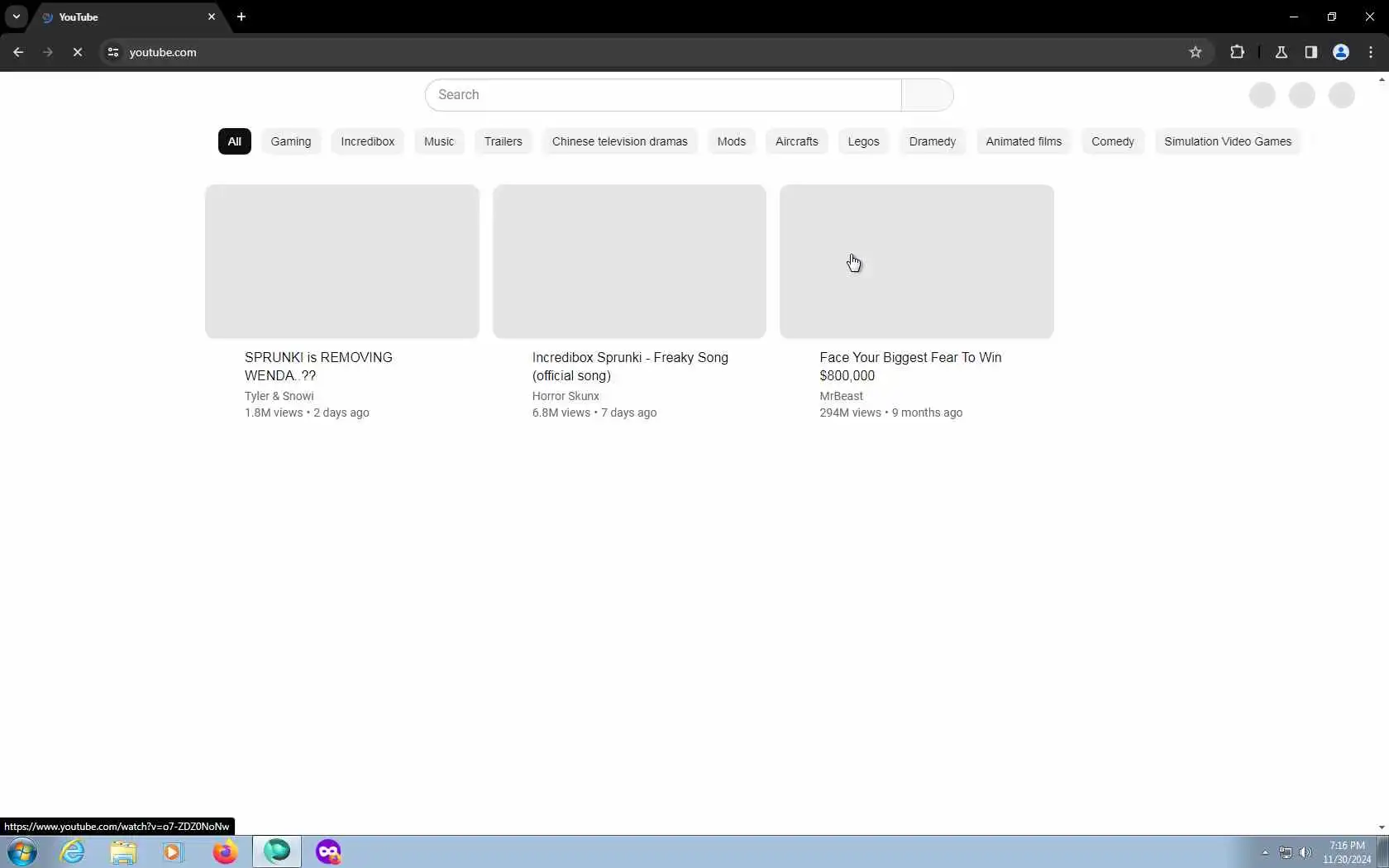This screenshot has width=1389, height=868.
Task: Open the Chrome profile menu
Action: (1341, 52)
